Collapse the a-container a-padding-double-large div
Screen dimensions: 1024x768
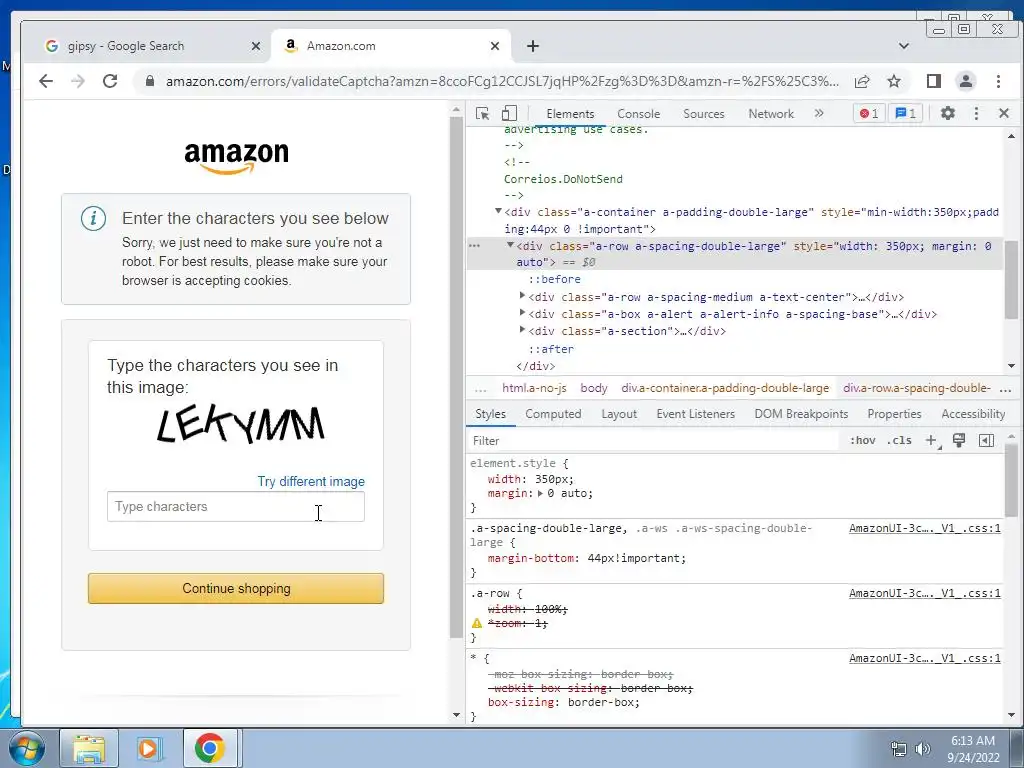pyautogui.click(x=498, y=211)
